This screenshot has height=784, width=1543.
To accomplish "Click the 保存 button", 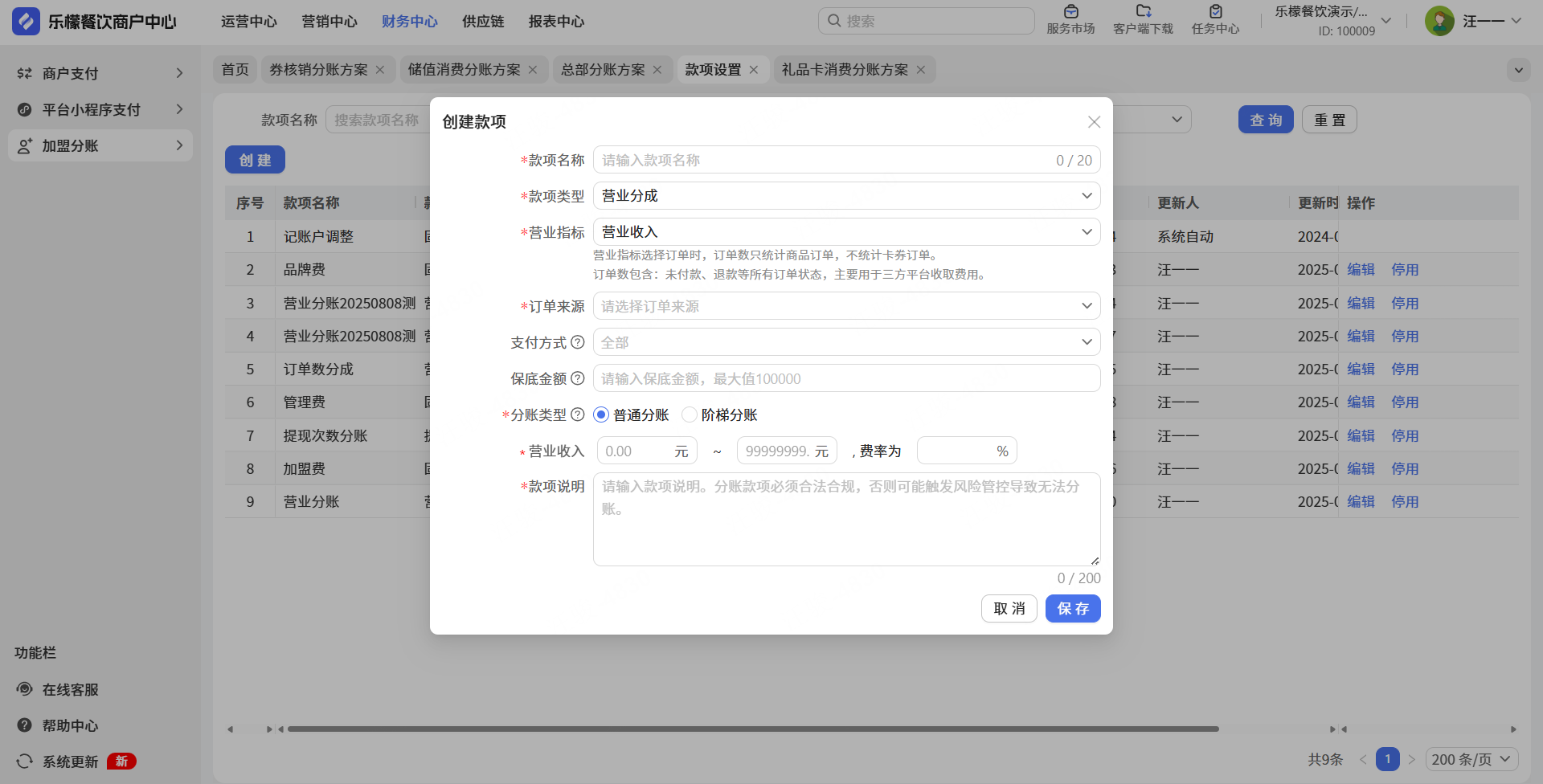I will 1073,609.
